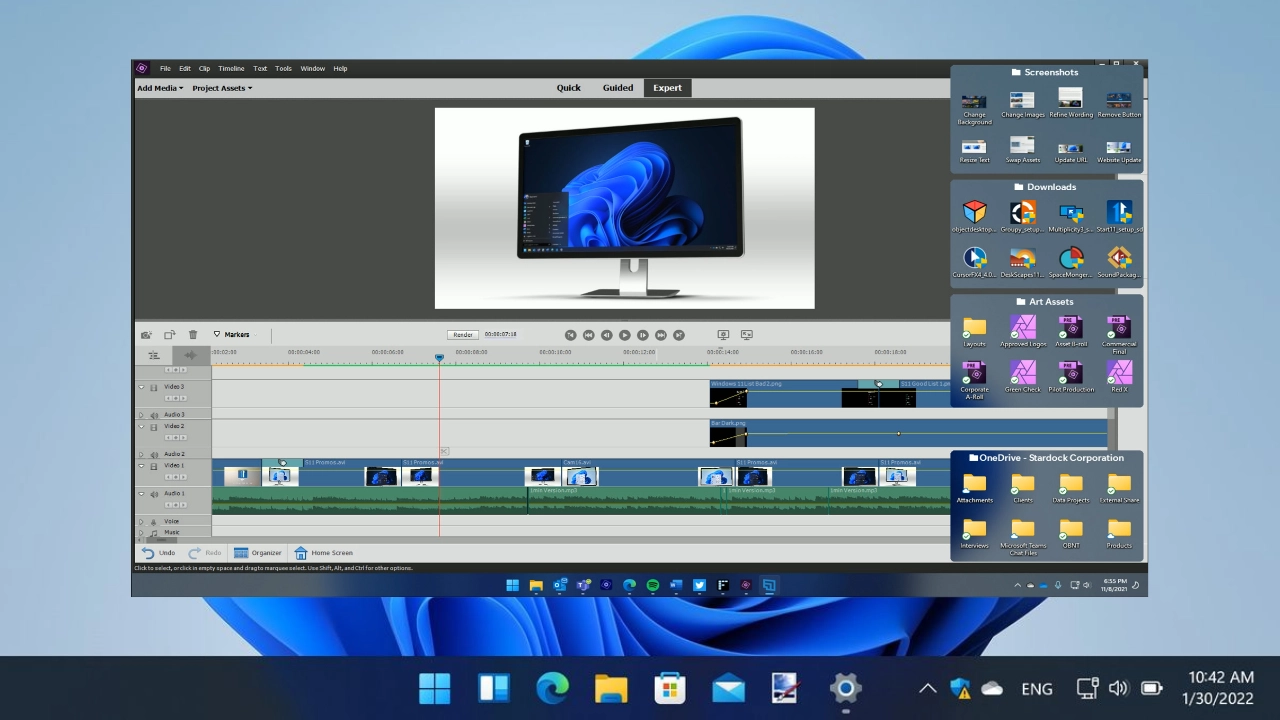Click the timeline playhead marker
This screenshot has width=1280, height=720.
pos(439,357)
